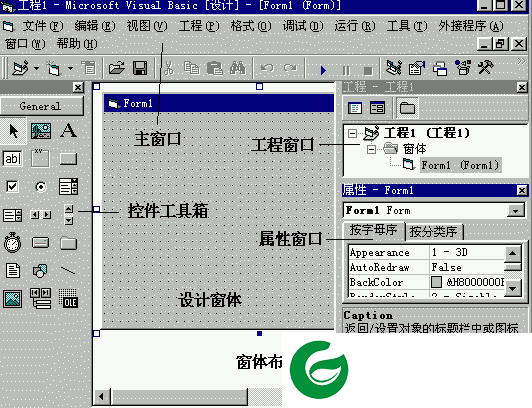
Task: Open the Properties Window toolbar icon
Action: (417, 68)
